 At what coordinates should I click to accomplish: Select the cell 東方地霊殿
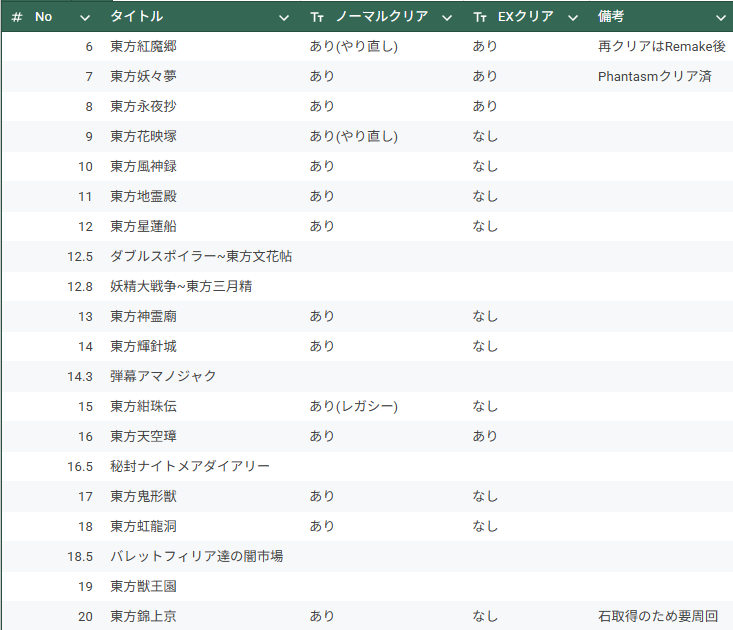tap(144, 196)
